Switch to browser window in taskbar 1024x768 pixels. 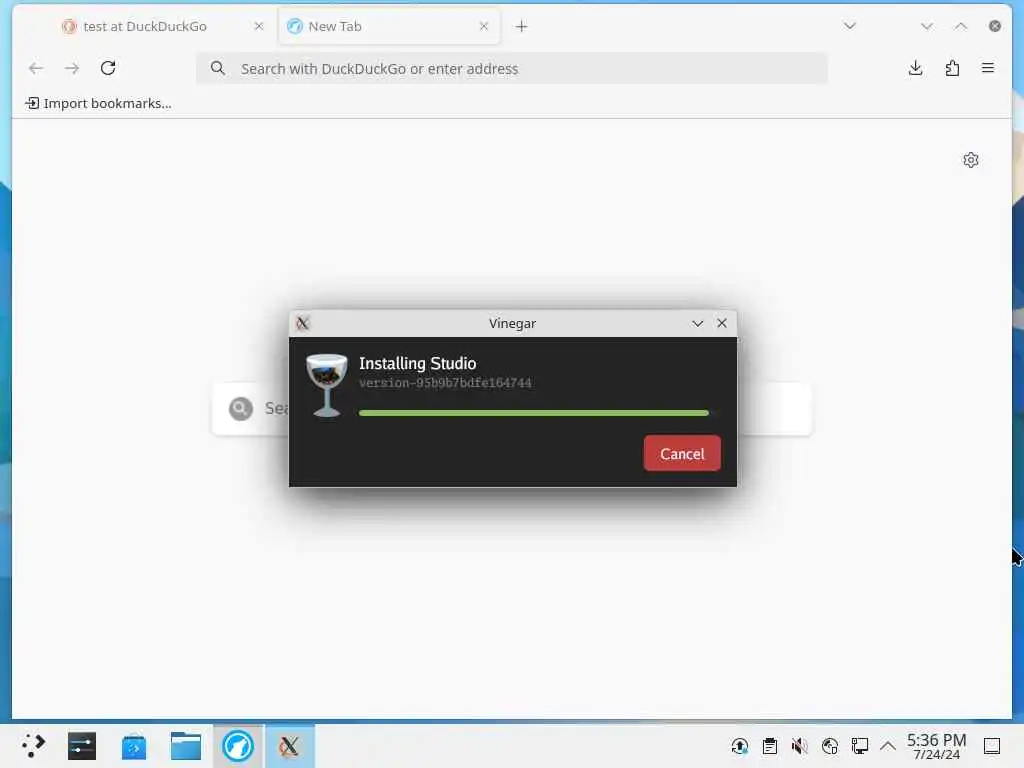coord(238,746)
